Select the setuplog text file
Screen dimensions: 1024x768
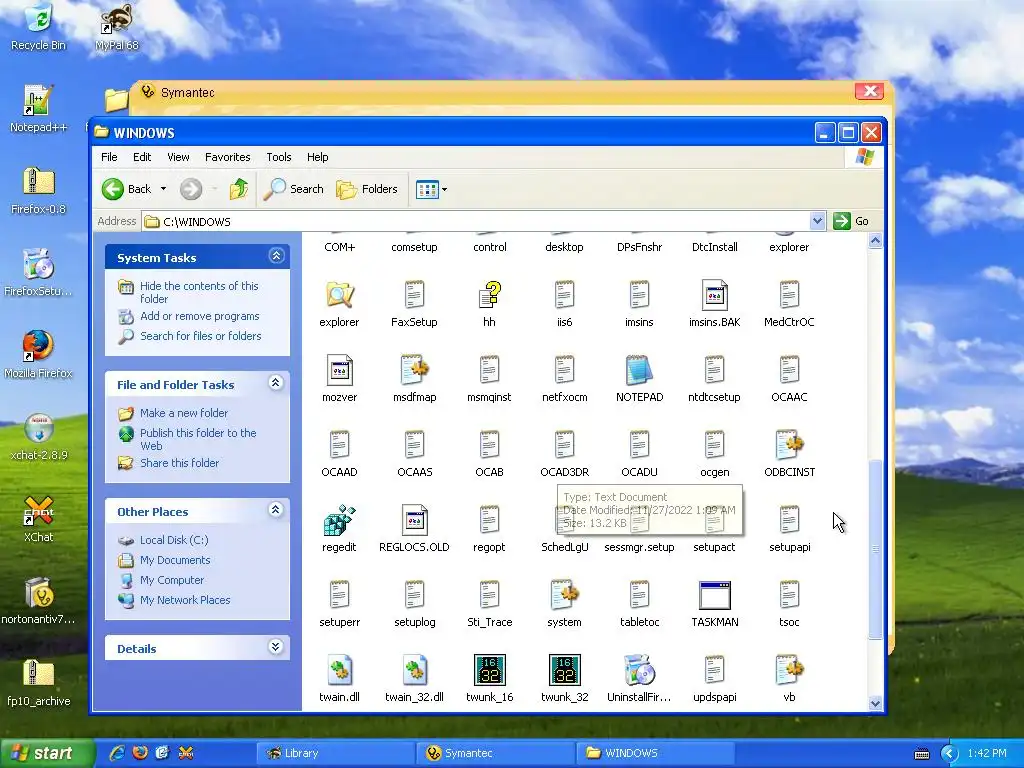(414, 595)
